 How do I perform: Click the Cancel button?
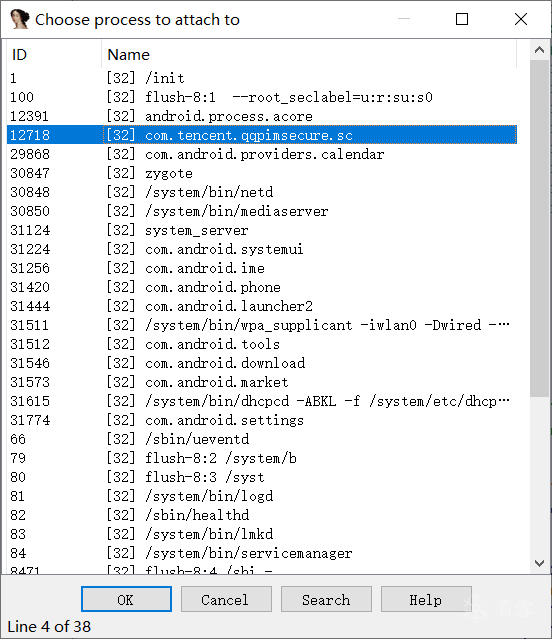tap(226, 599)
